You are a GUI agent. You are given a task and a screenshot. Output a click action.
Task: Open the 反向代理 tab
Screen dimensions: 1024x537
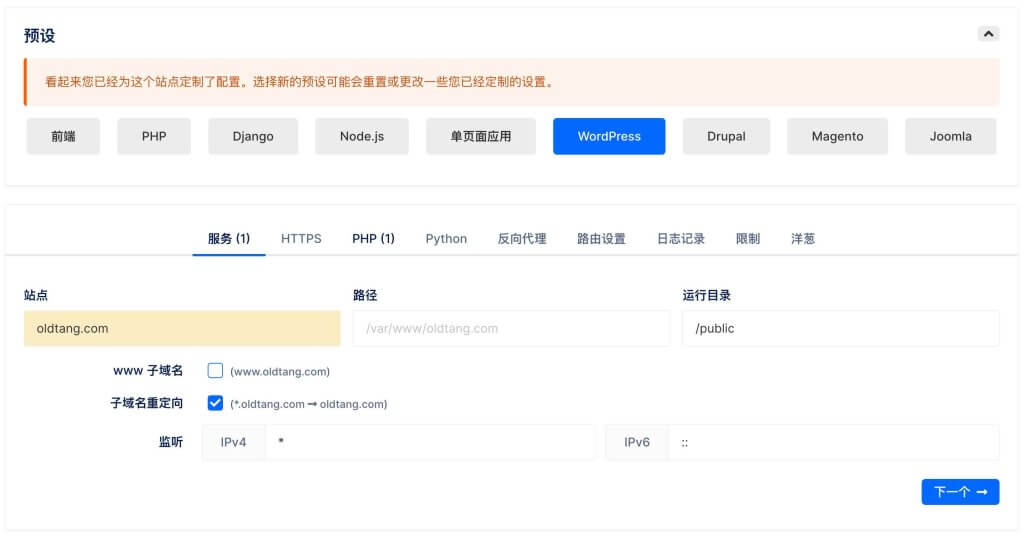[x=522, y=239]
